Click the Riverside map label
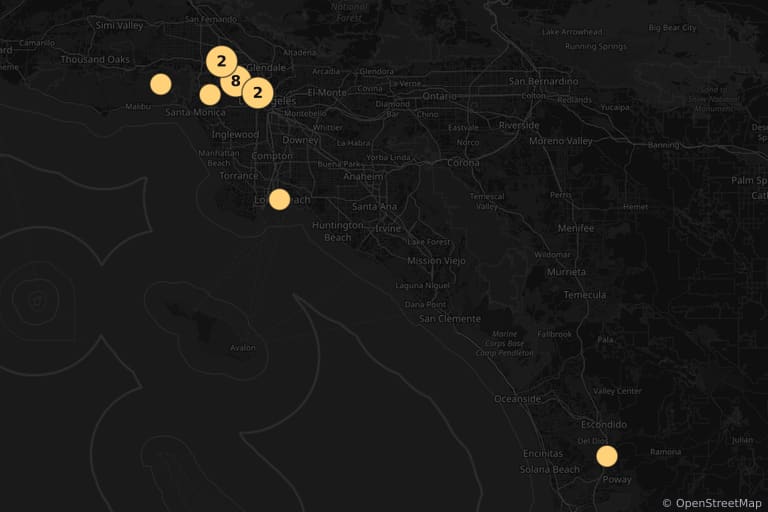768x512 pixels. tap(519, 125)
